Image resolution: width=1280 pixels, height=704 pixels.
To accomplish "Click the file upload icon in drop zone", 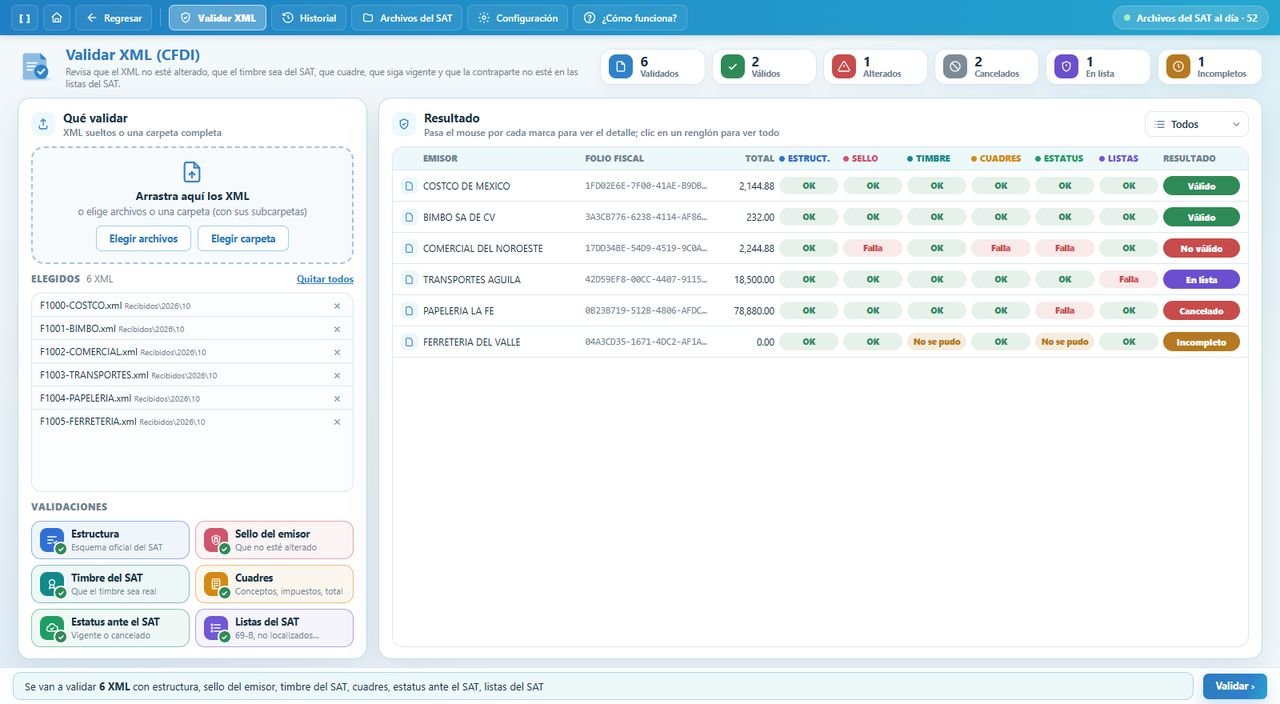I will click(x=192, y=172).
